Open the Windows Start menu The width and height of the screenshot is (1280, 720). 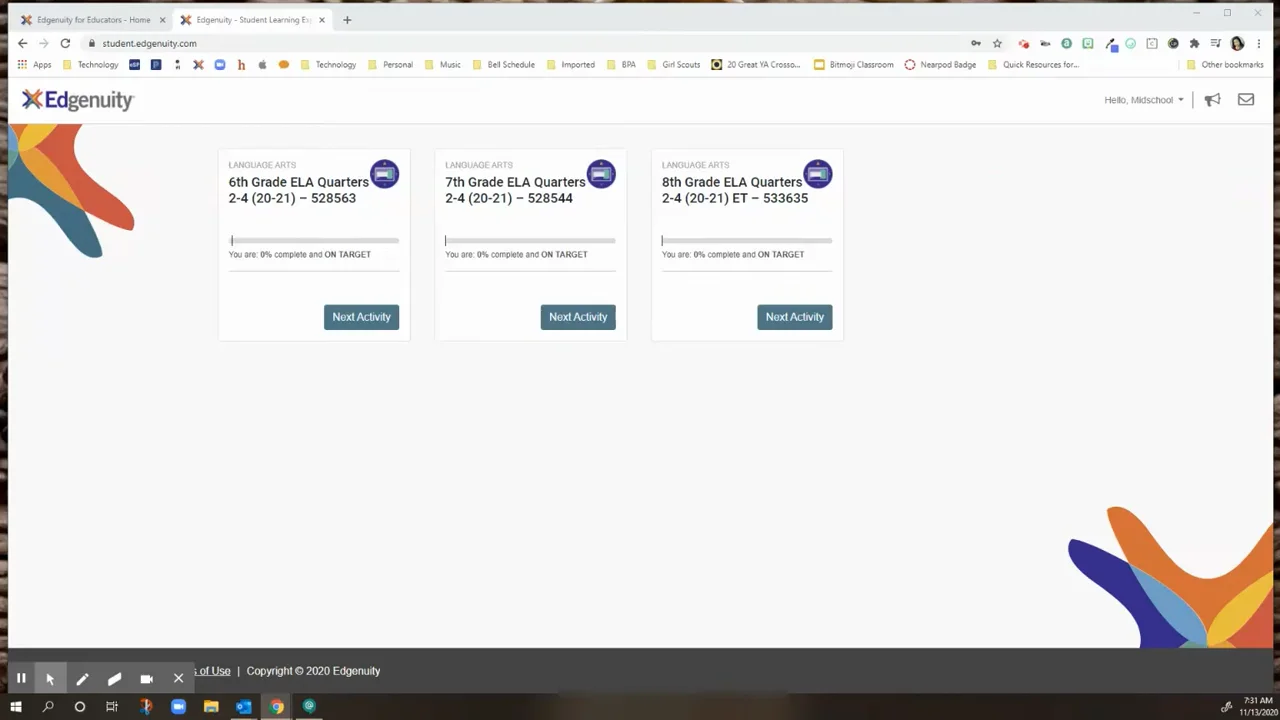[15, 707]
